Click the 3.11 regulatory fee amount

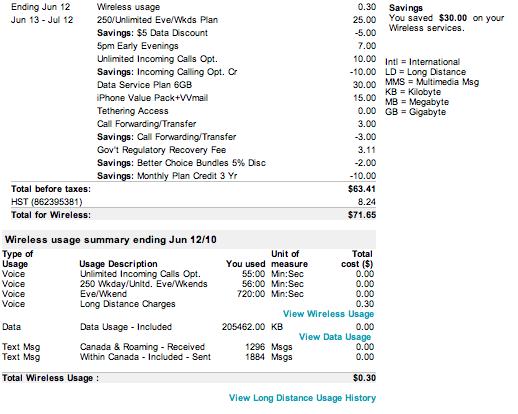pyautogui.click(x=367, y=150)
